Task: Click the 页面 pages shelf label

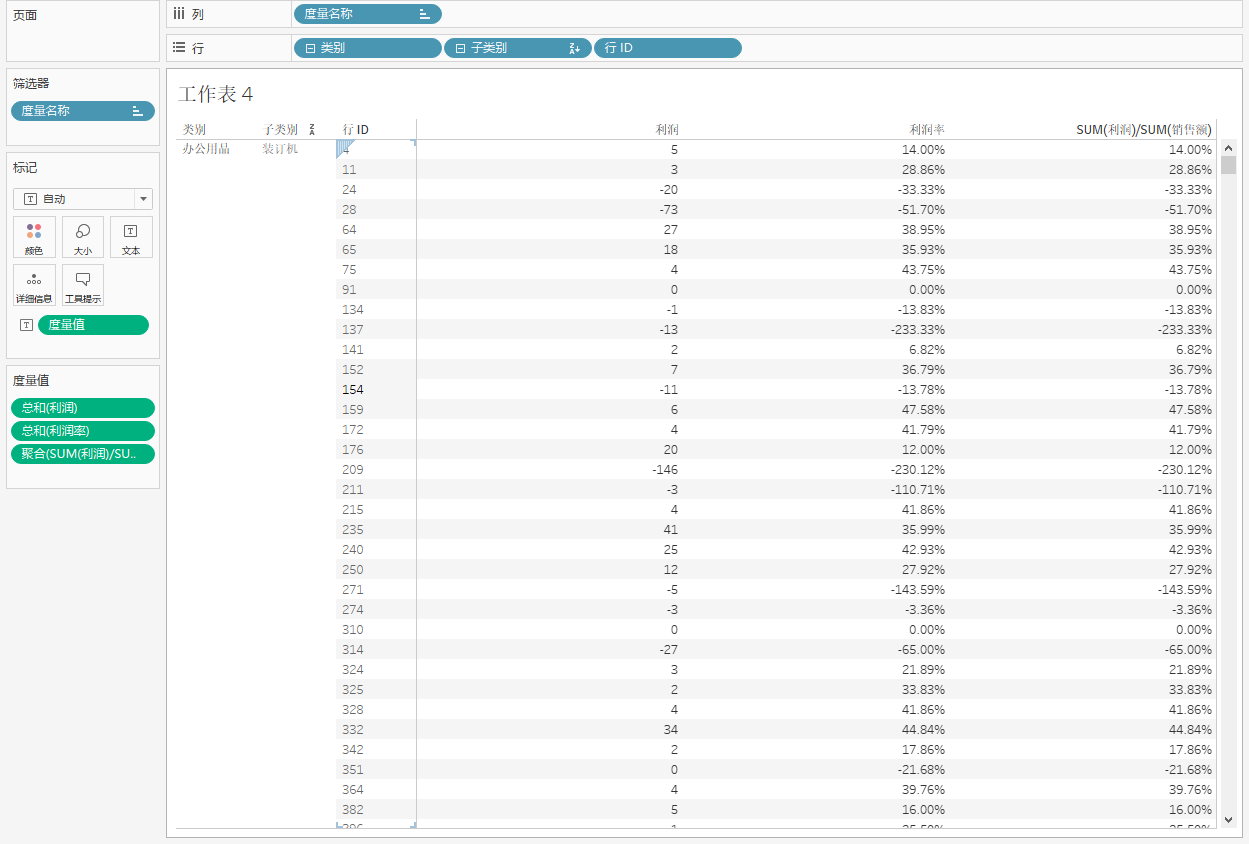Action: coord(25,16)
